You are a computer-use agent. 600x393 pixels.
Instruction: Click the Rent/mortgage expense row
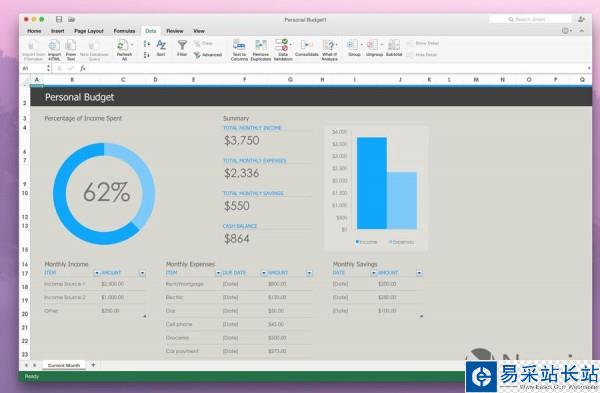click(239, 284)
